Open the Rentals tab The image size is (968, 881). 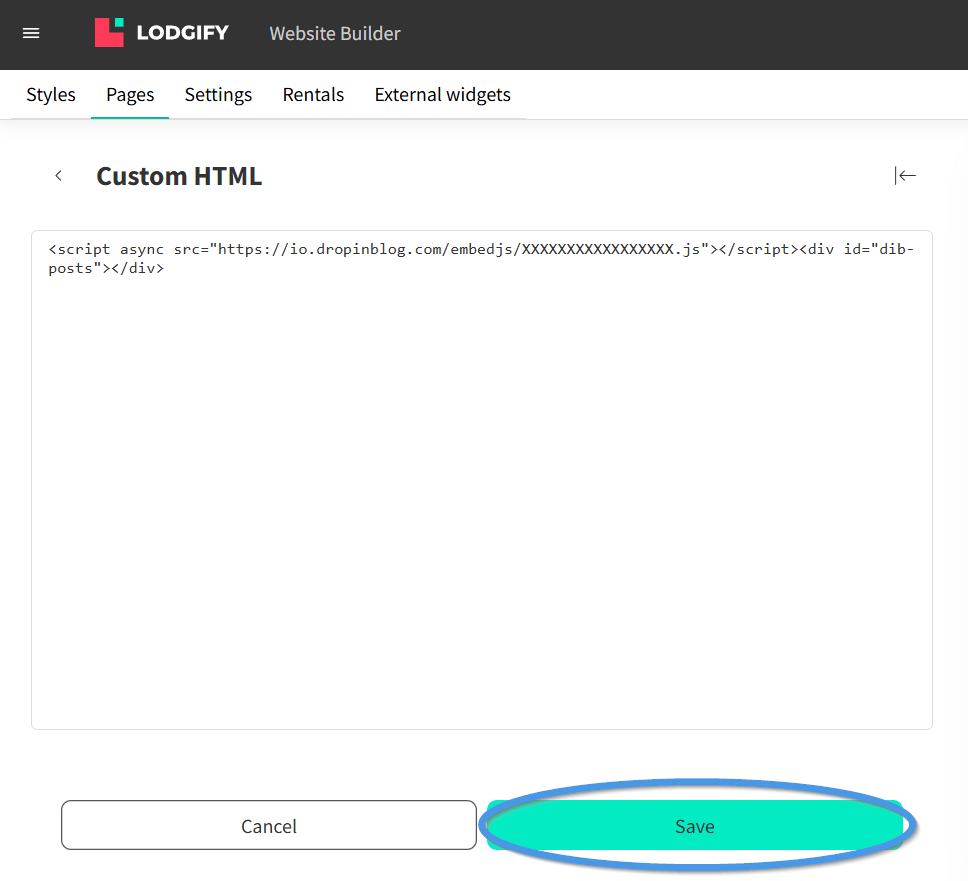pos(314,94)
